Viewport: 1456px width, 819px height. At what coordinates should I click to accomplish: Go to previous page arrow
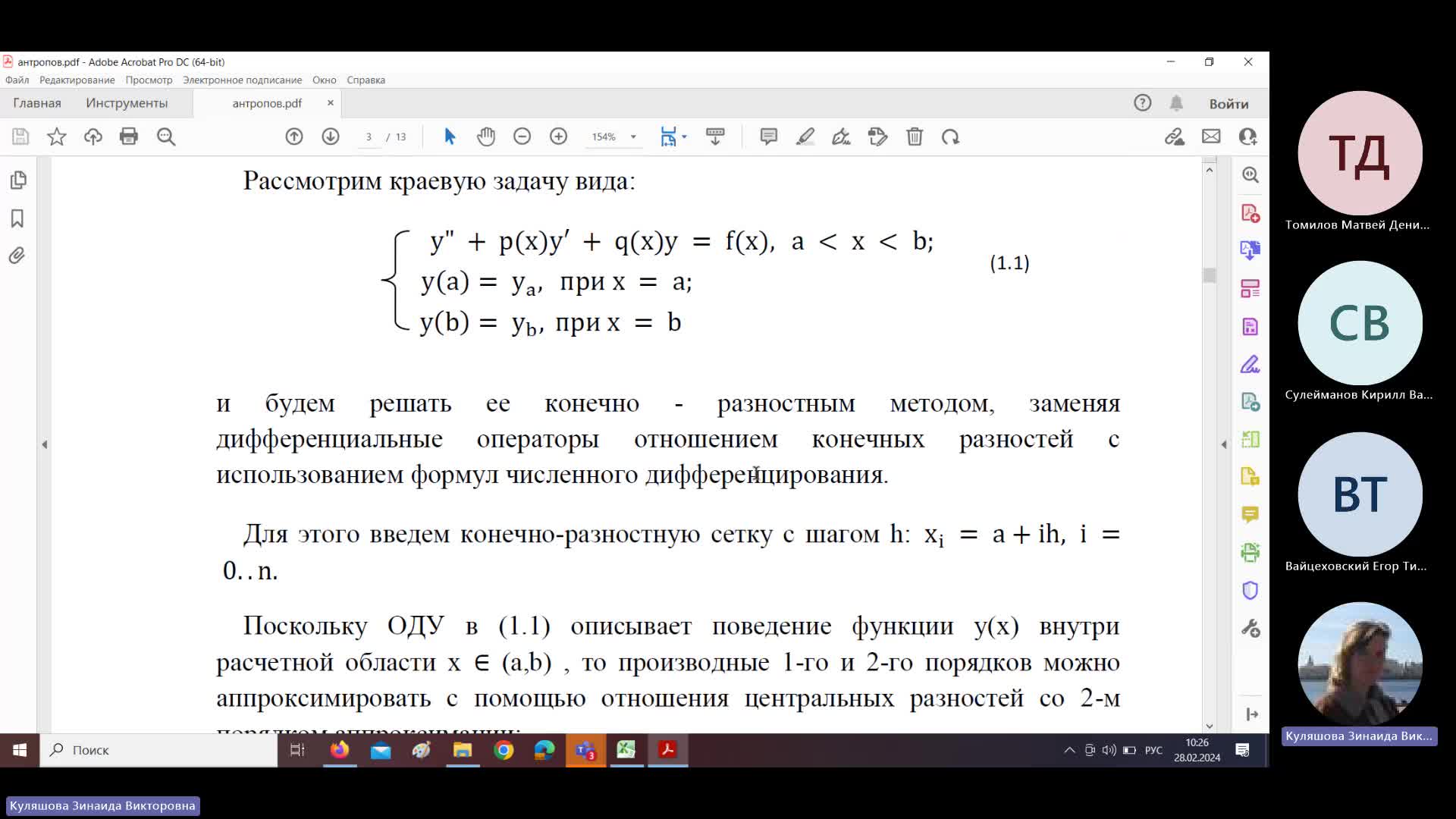click(294, 136)
